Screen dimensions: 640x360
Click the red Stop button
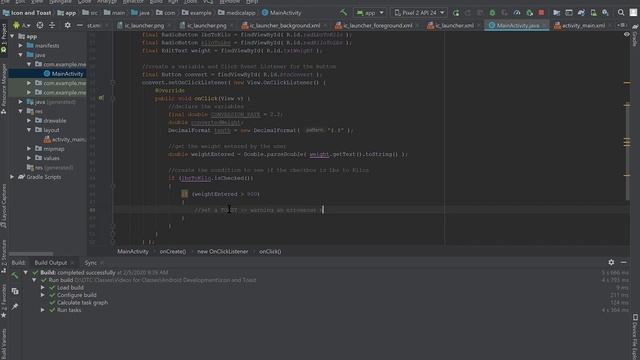pyautogui.click(x=541, y=13)
